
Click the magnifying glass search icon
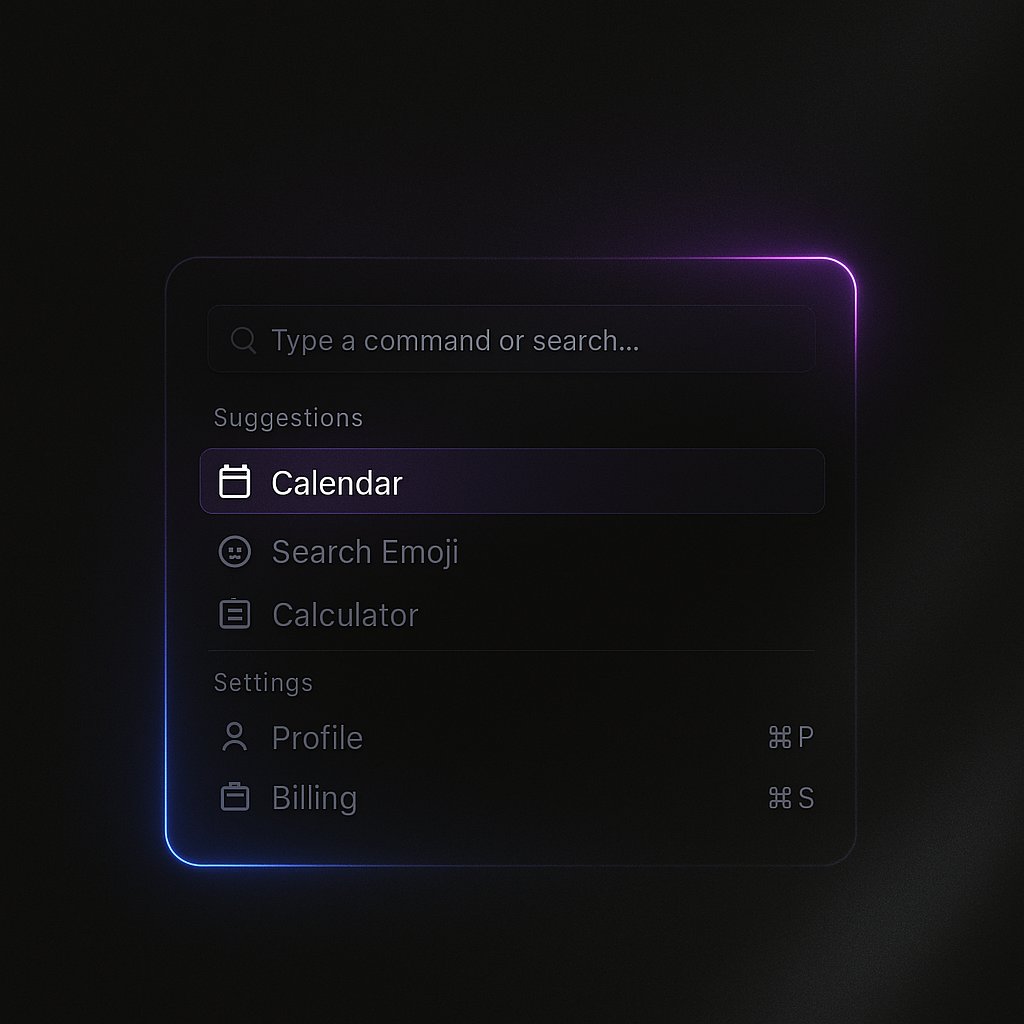242,340
